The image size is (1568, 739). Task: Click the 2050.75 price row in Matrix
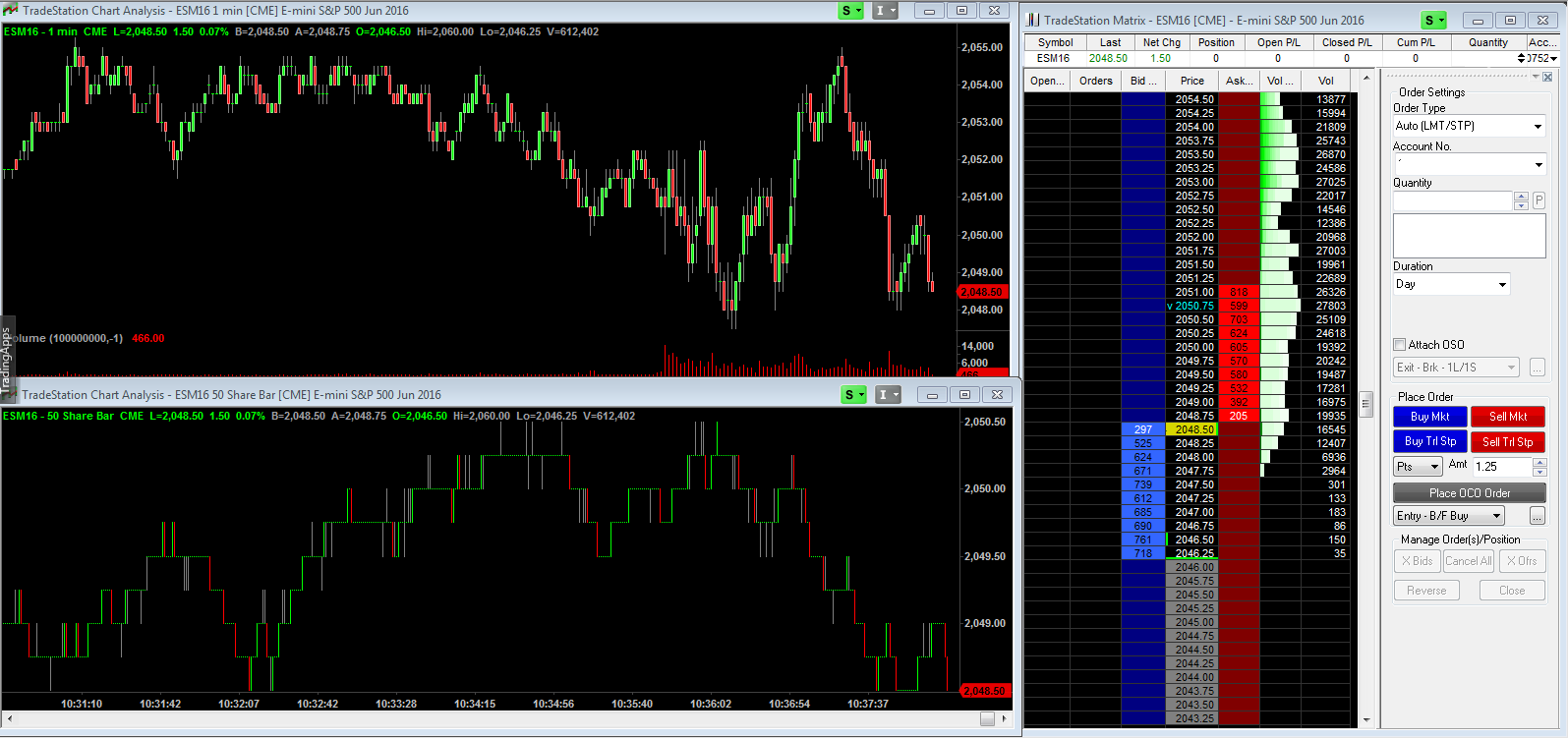click(x=1191, y=306)
